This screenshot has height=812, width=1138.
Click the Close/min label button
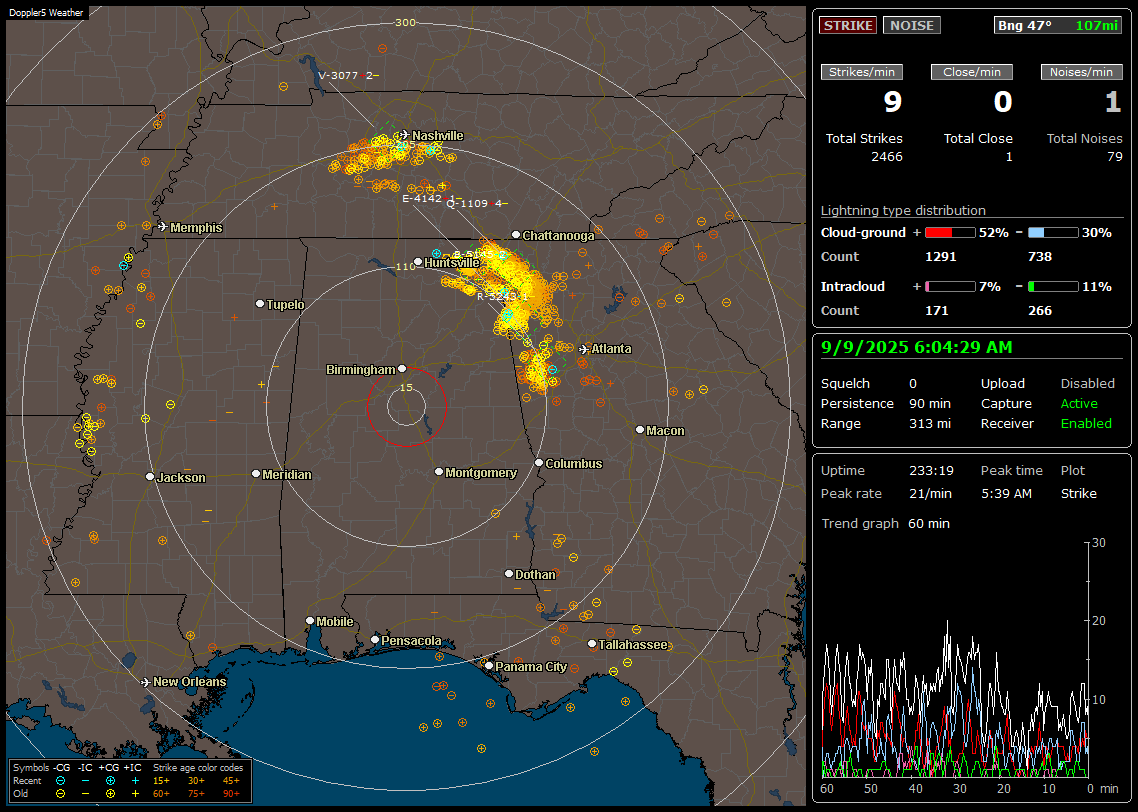972,72
